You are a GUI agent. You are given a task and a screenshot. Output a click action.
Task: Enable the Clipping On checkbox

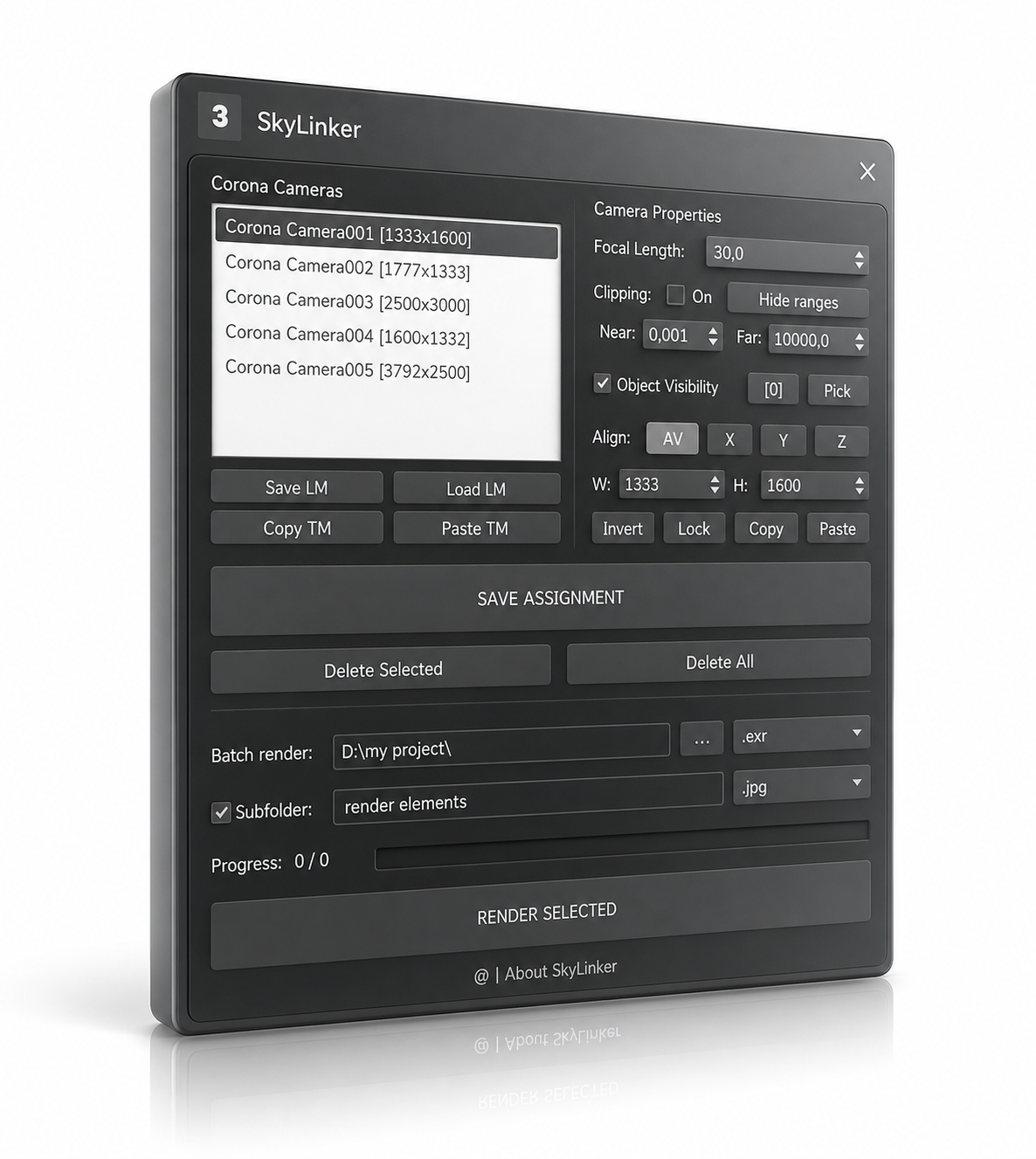click(675, 295)
